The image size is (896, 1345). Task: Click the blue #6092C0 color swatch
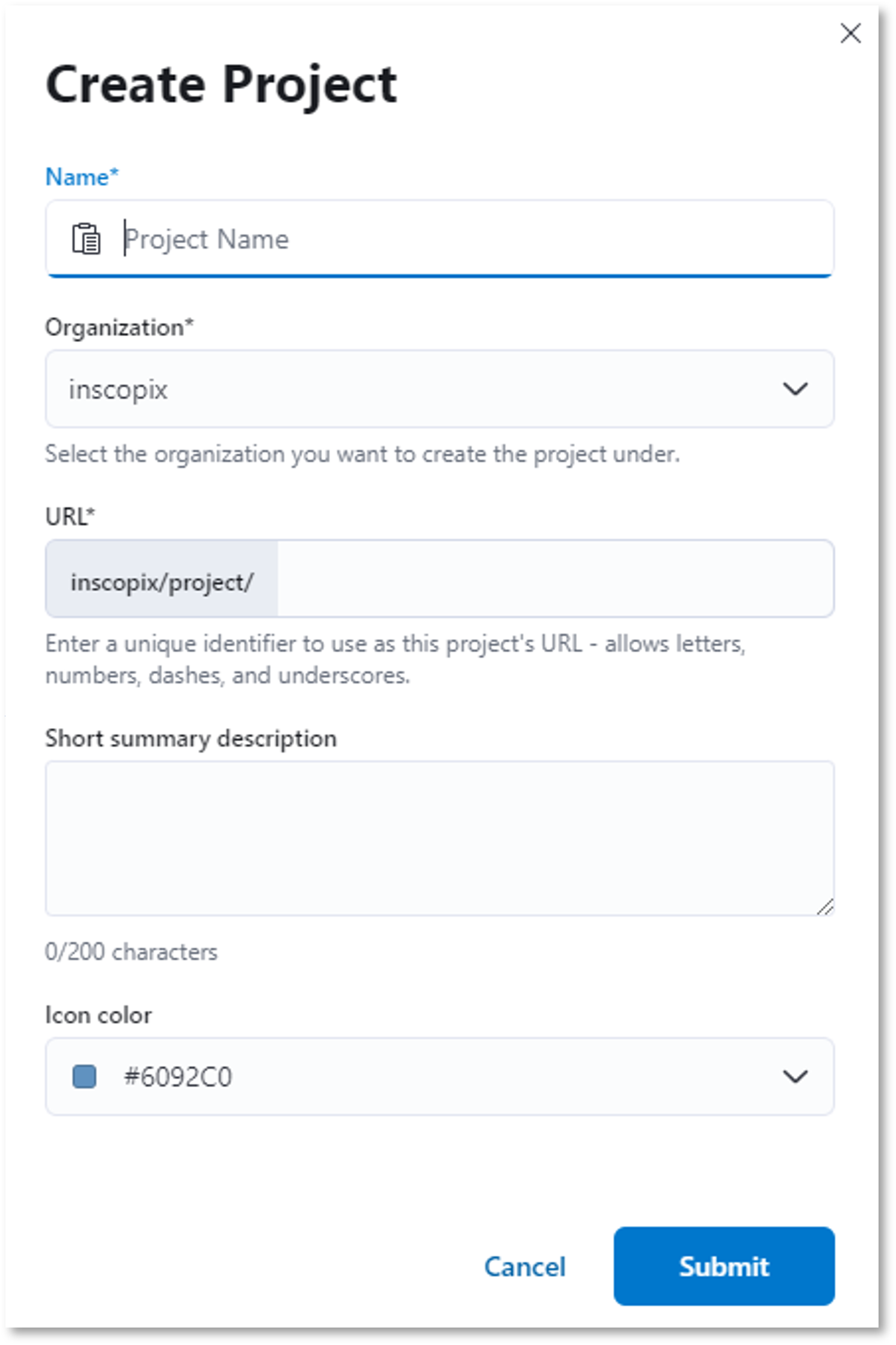point(84,1076)
